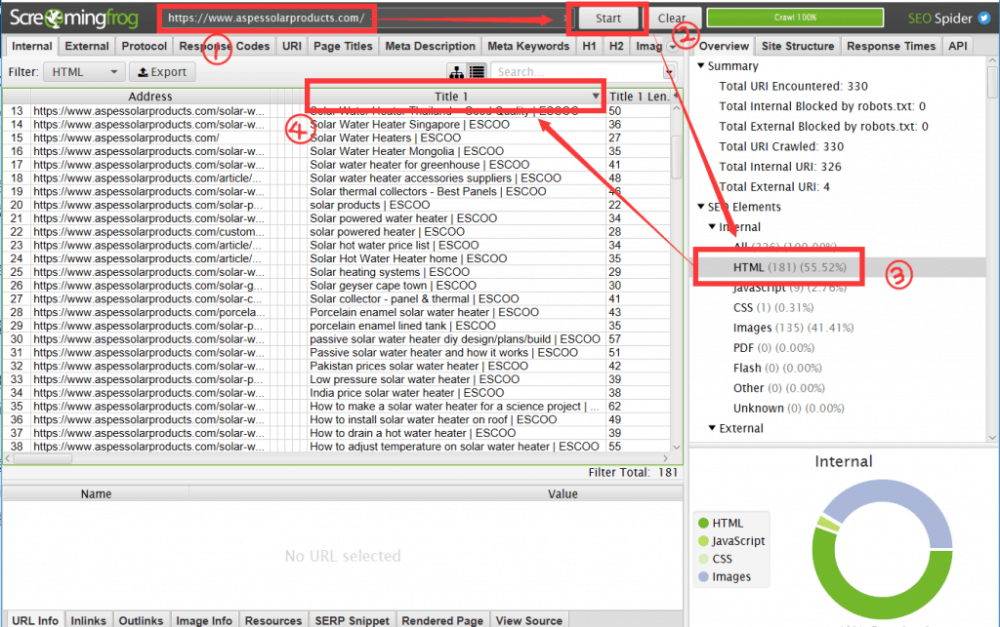Click the HTML legend color swatch
Image resolution: width=1000 pixels, height=627 pixels.
[x=703, y=523]
